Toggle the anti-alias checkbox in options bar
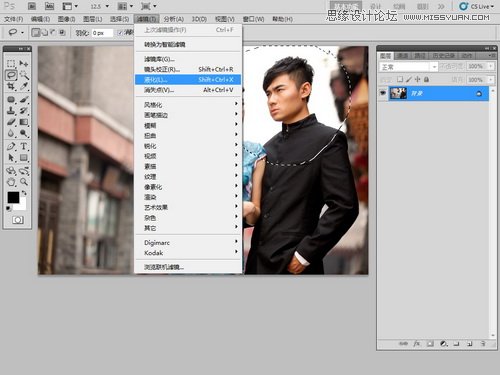Viewport: 500px width, 375px height. point(120,33)
